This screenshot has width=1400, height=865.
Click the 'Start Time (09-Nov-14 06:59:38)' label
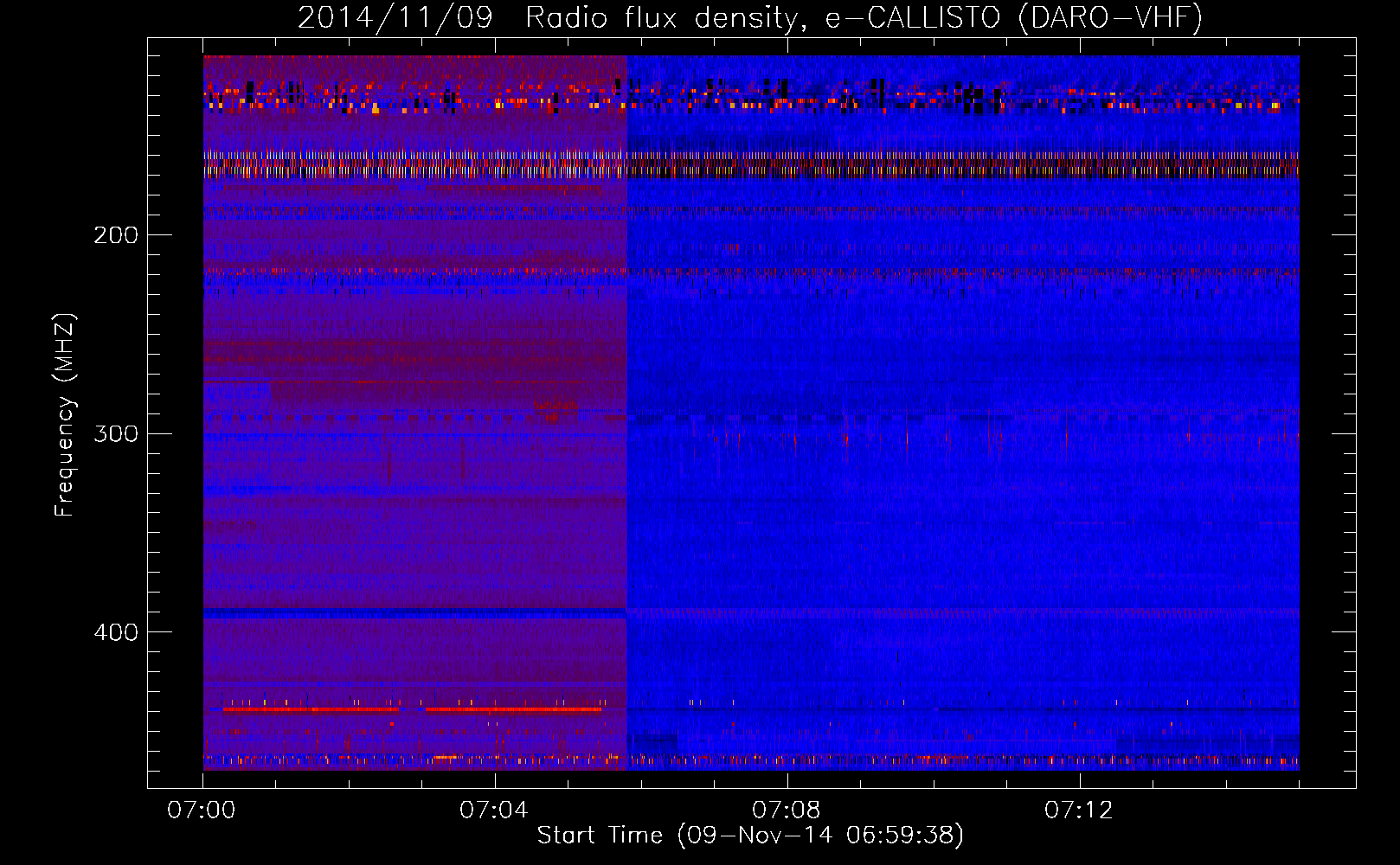[x=750, y=836]
